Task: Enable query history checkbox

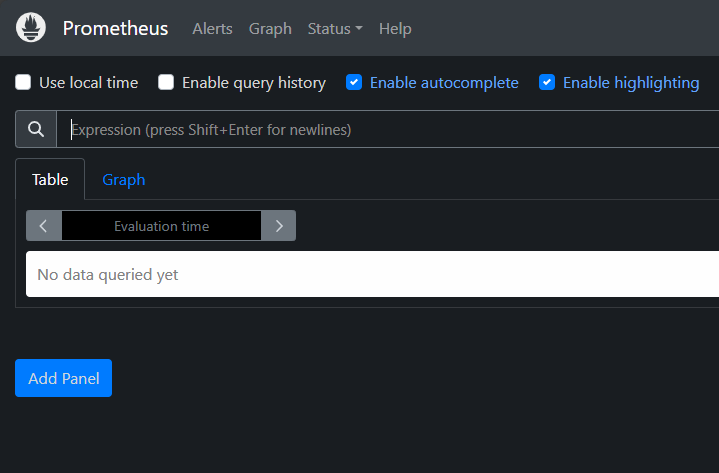Action: tap(166, 82)
